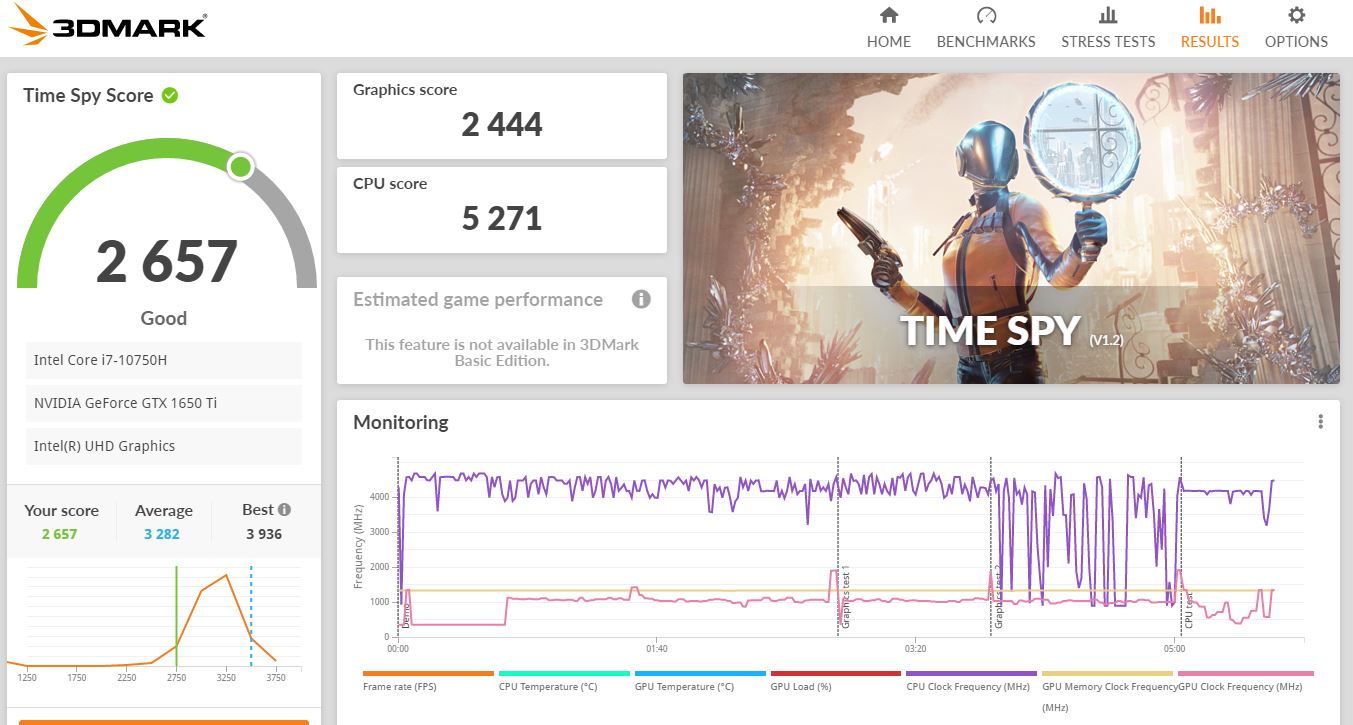Open the OPTIONS tab

pyautogui.click(x=1296, y=28)
